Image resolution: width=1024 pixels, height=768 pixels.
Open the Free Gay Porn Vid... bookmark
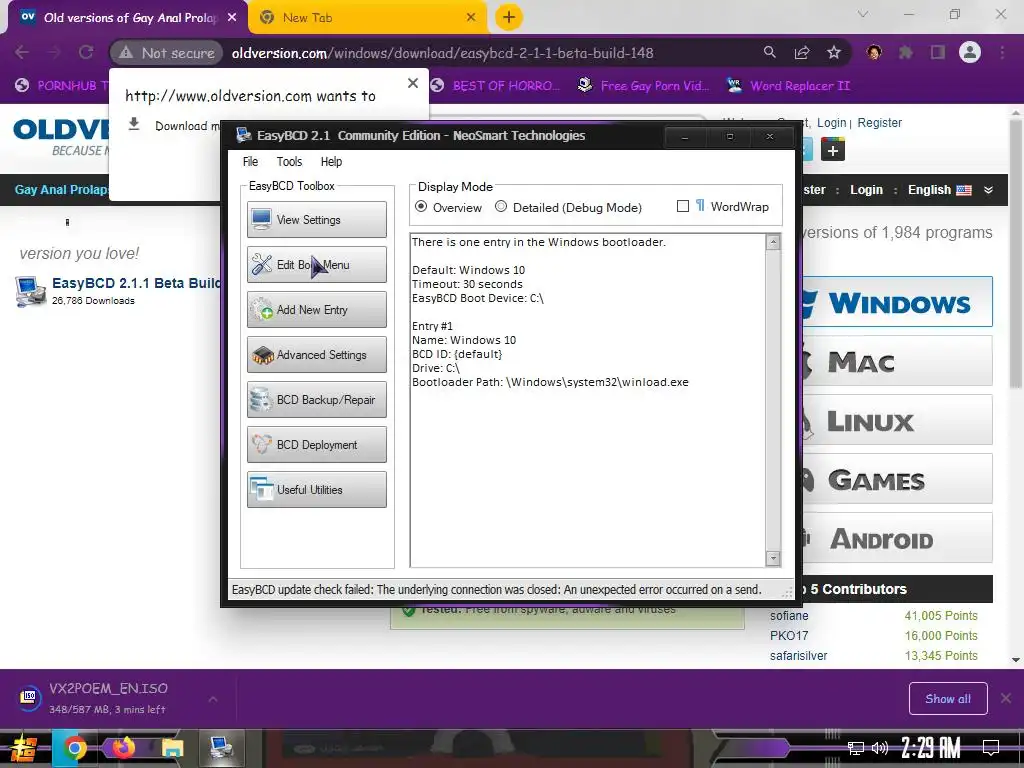tap(643, 86)
